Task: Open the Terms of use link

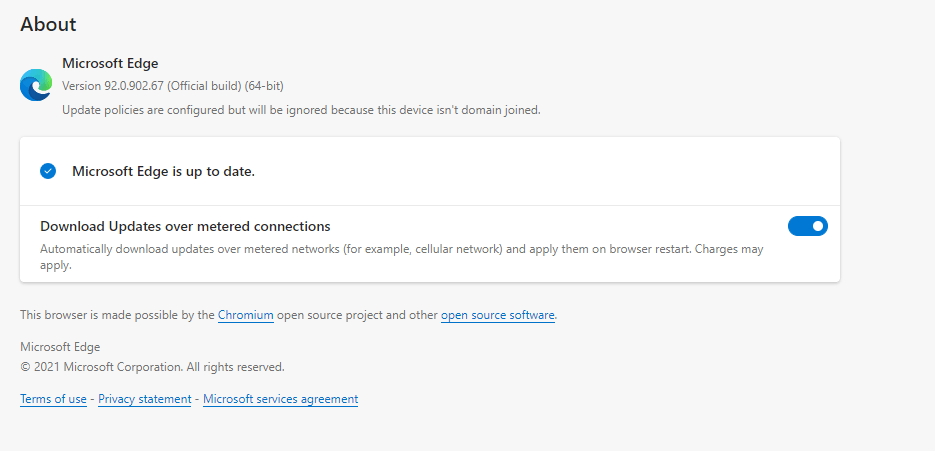Action: click(x=53, y=399)
